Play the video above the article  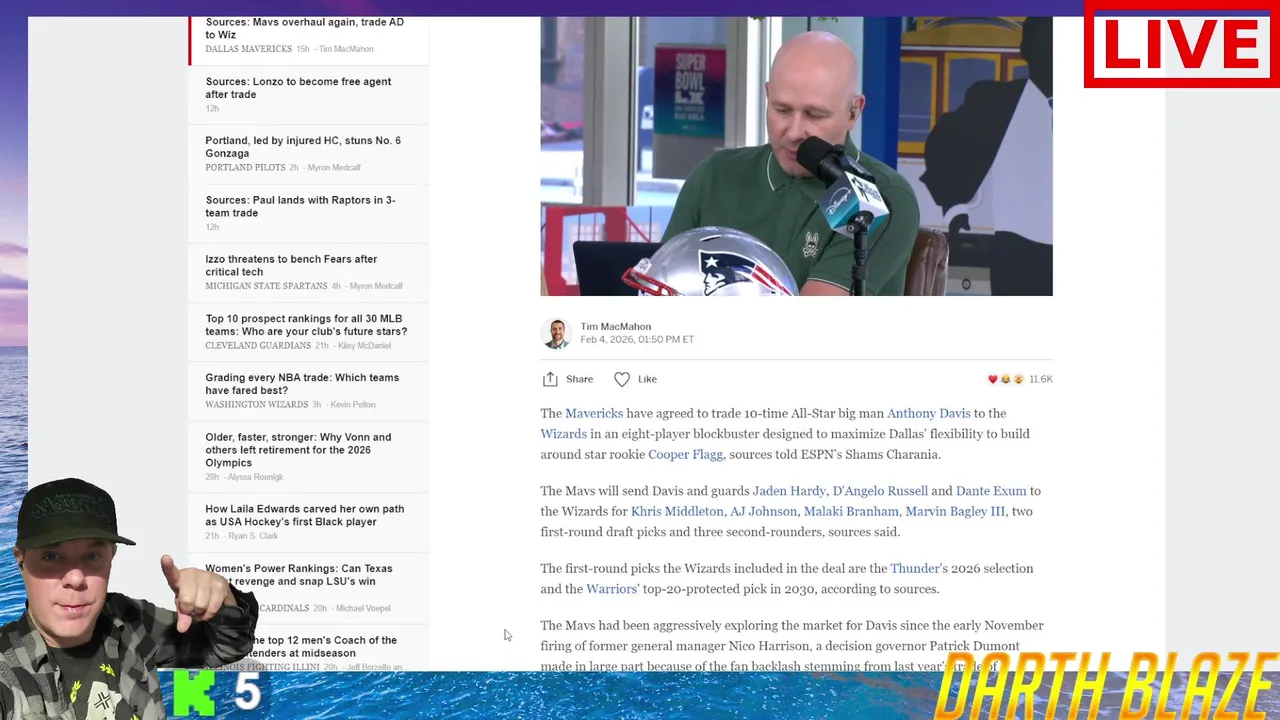coord(796,156)
